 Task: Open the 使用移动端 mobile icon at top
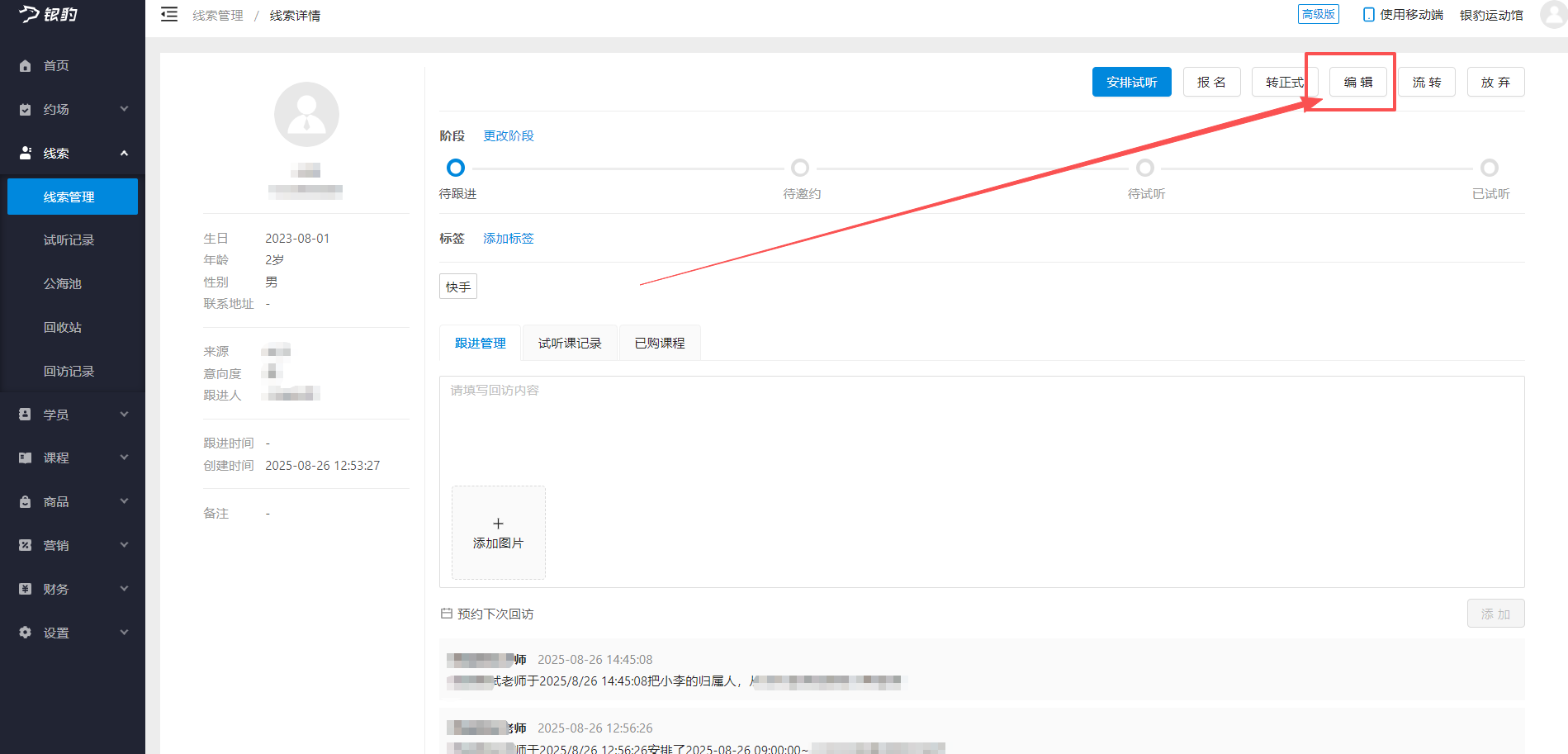1368,14
